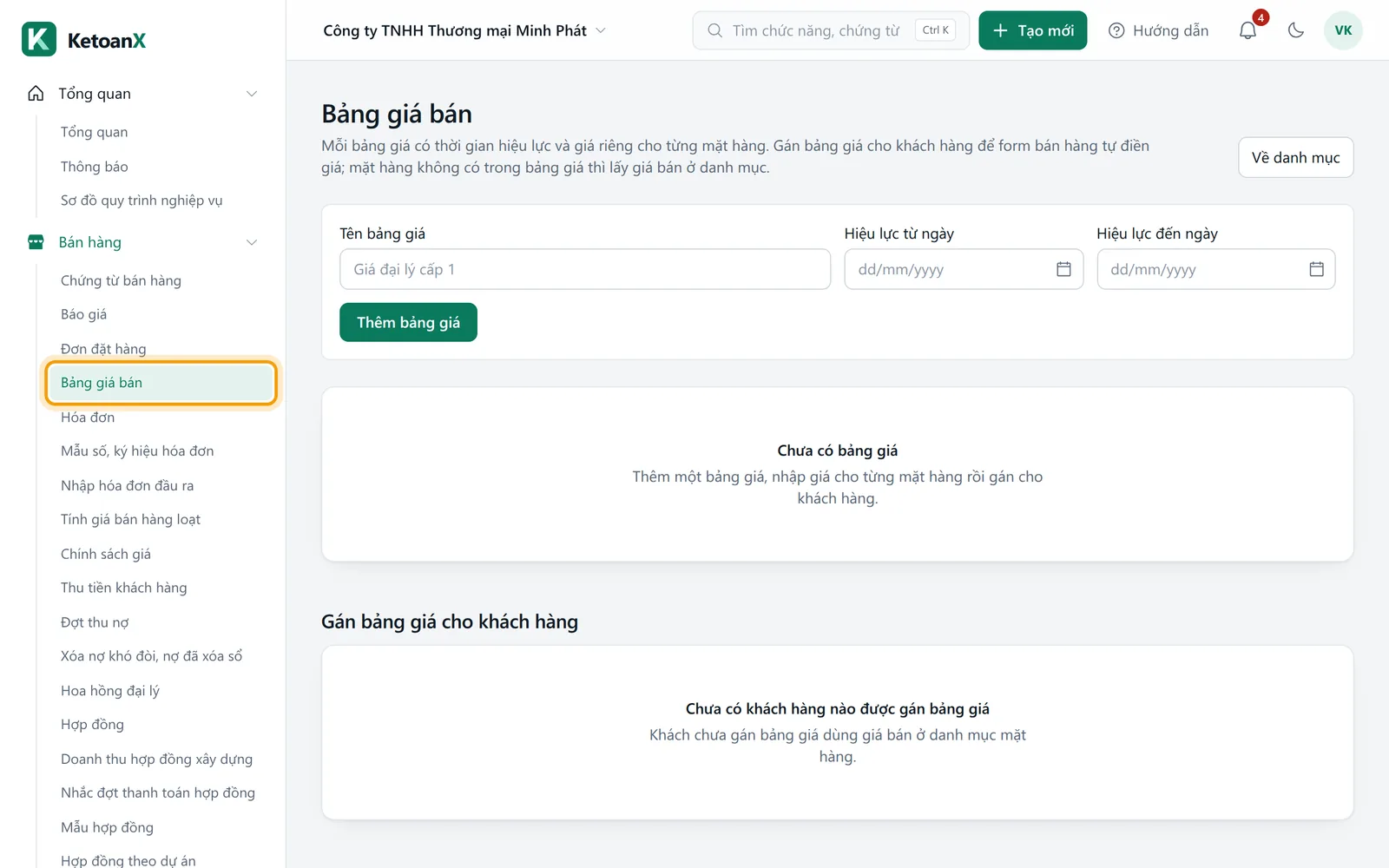Viewport: 1389px width, 868px height.
Task: Click the Về danh mục button
Action: [x=1295, y=157]
